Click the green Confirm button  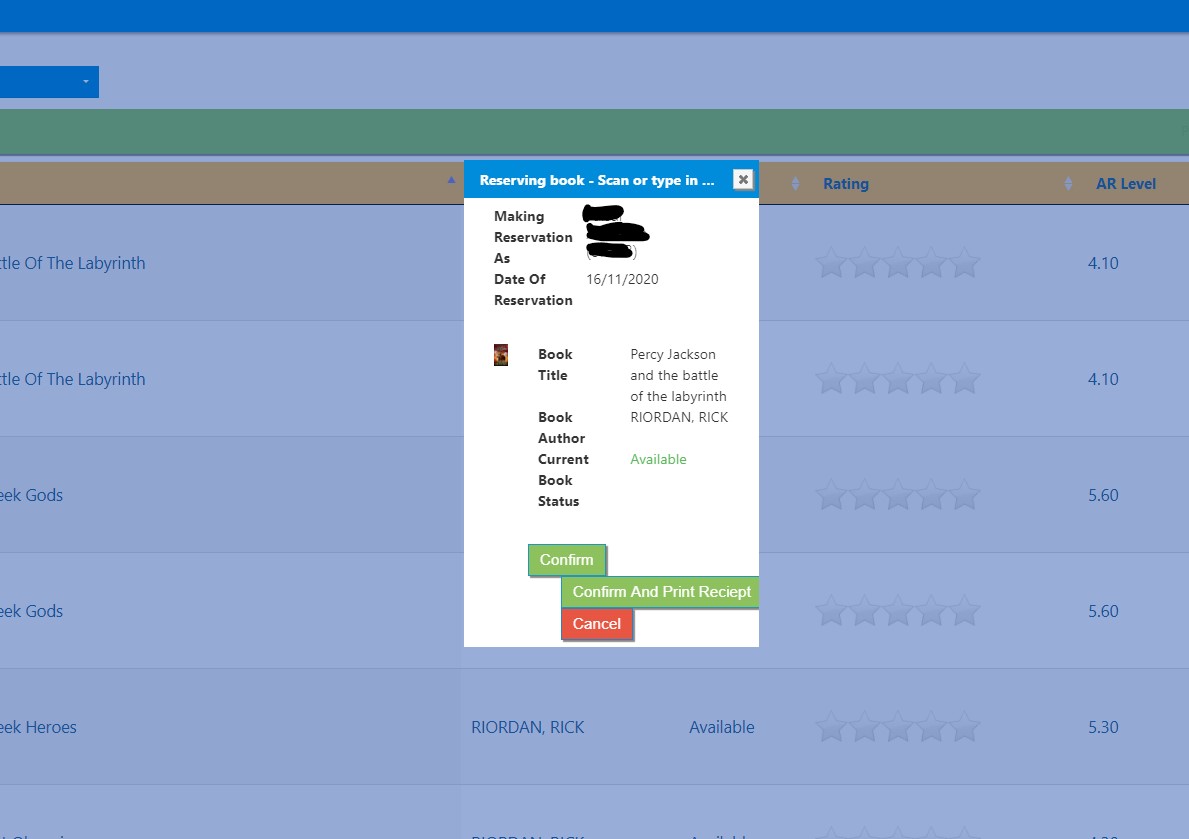tap(566, 560)
